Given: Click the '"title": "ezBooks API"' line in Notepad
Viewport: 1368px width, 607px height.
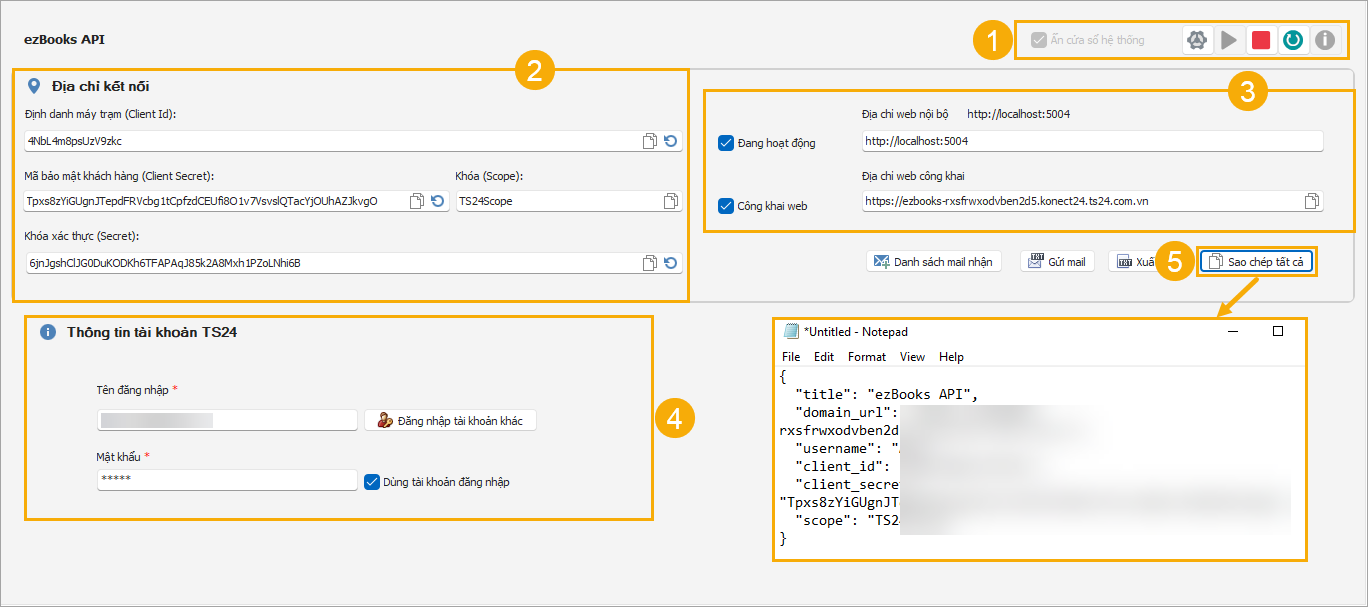Looking at the screenshot, I should (886, 395).
